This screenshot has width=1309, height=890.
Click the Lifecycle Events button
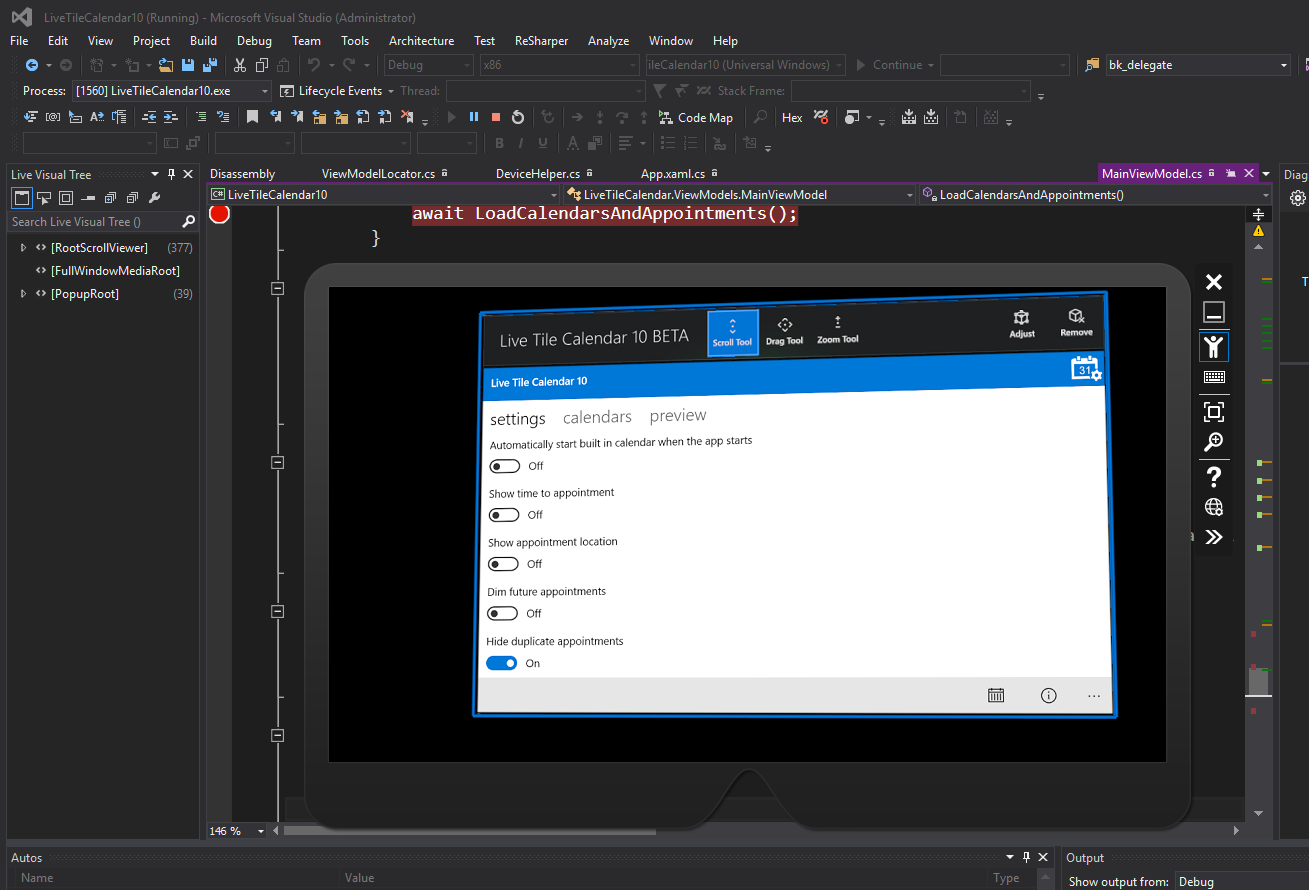pyautogui.click(x=339, y=91)
